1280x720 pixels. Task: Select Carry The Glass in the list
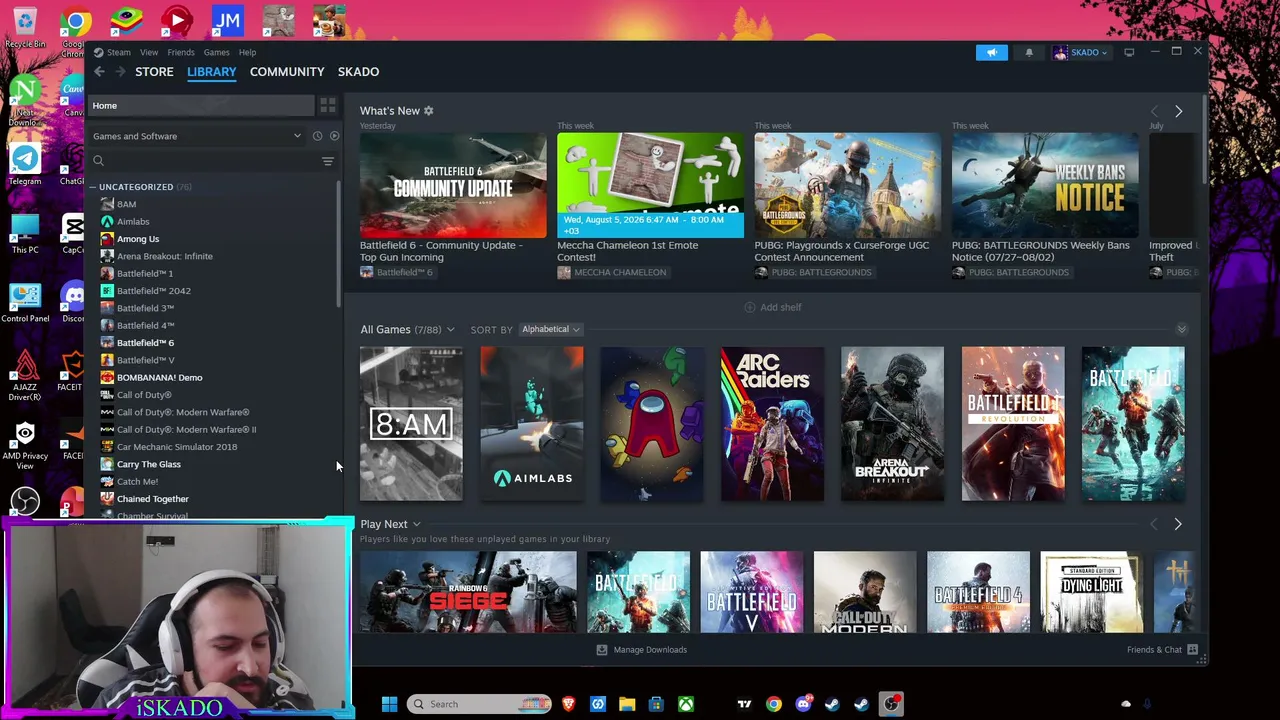[148, 464]
